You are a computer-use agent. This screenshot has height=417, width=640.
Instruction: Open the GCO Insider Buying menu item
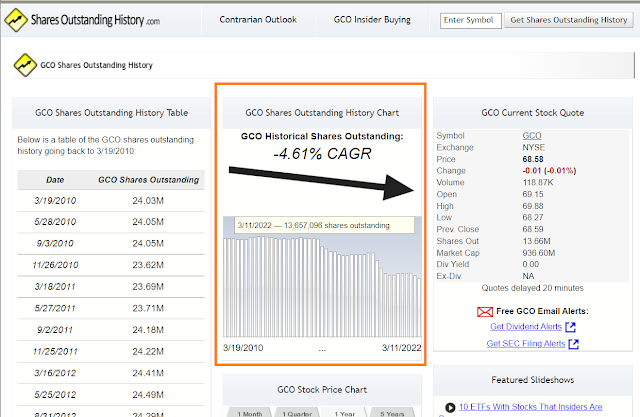click(372, 20)
